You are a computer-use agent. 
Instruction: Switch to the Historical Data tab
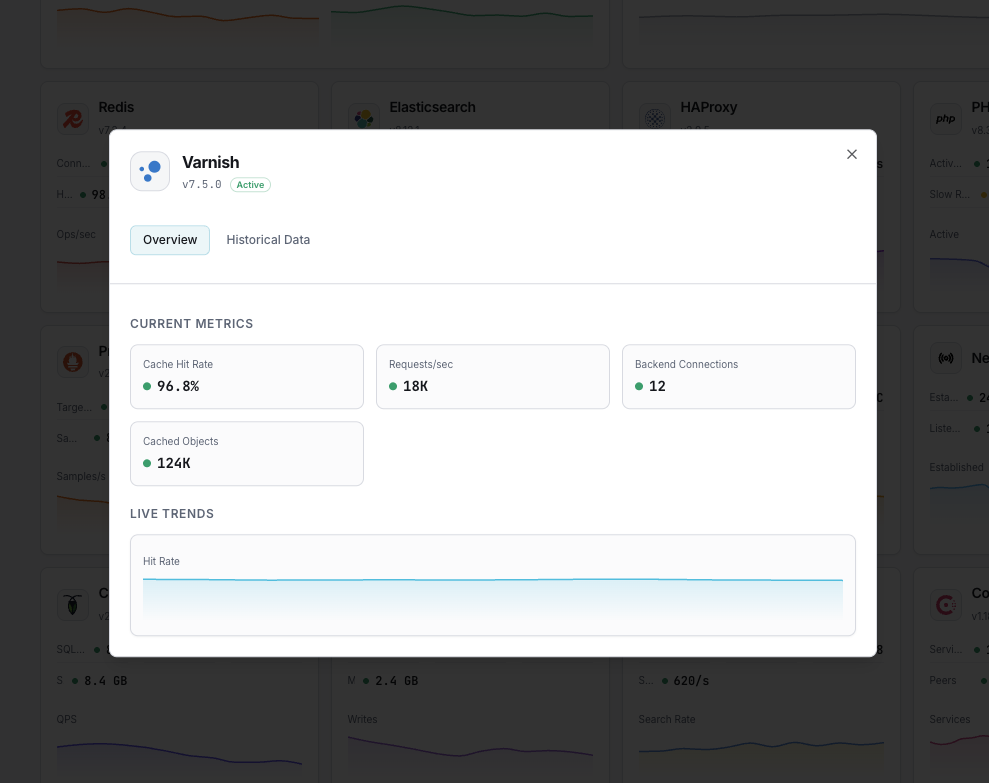268,240
